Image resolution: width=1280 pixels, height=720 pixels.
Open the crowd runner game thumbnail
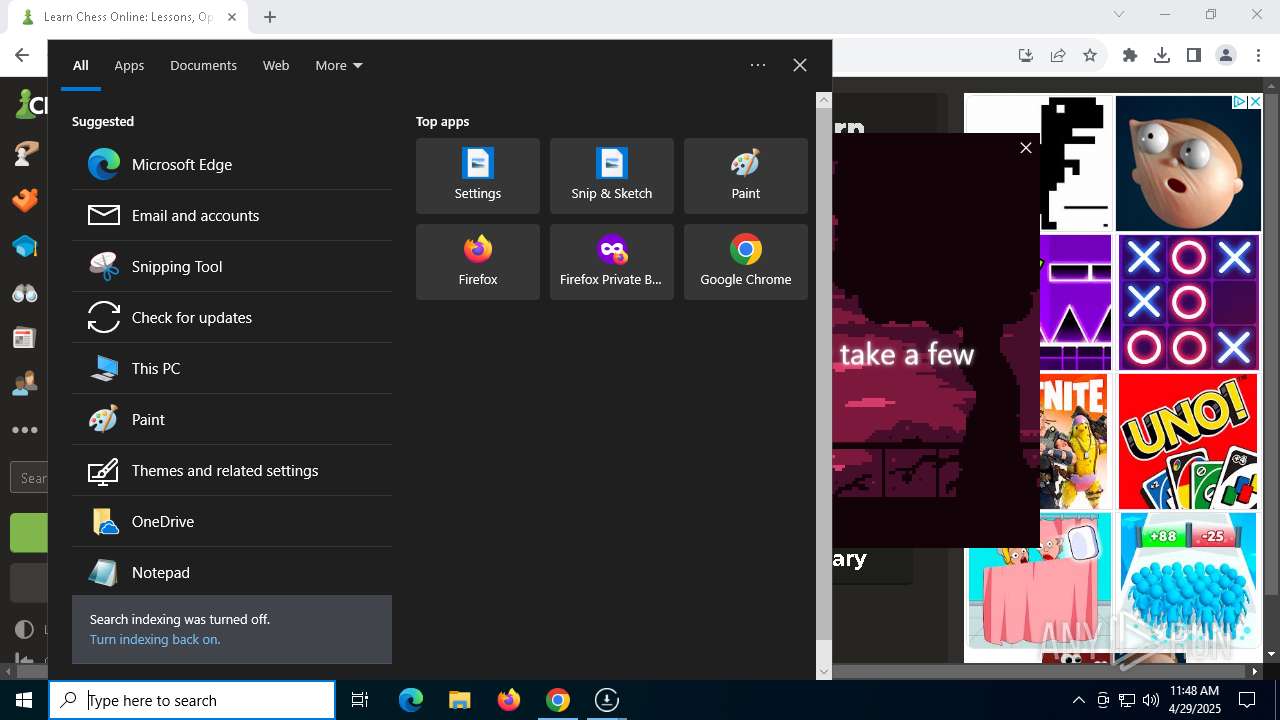click(x=1188, y=581)
